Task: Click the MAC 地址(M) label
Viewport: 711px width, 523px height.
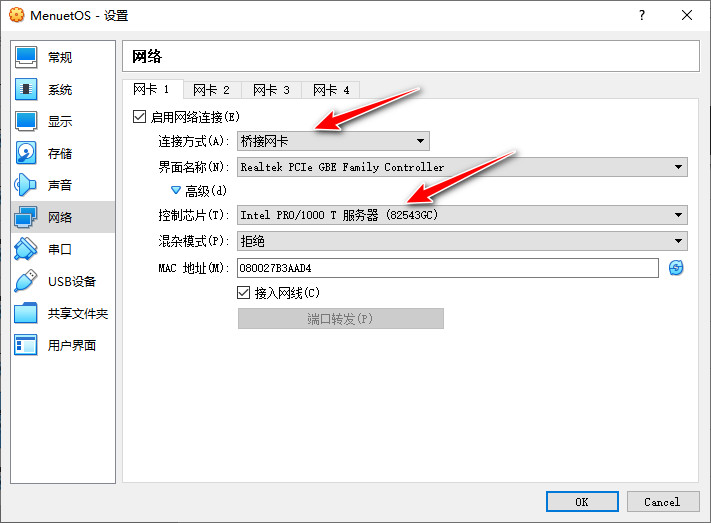Action: pos(193,268)
